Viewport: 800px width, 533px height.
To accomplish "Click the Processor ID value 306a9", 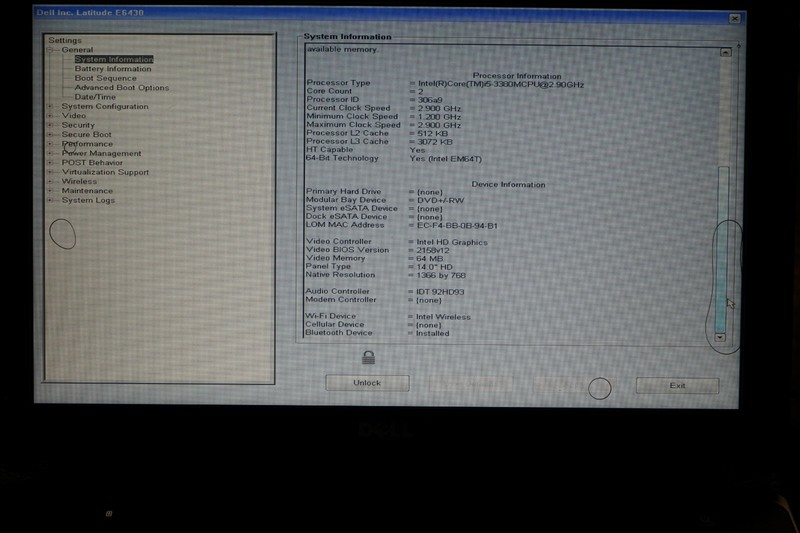I will click(x=430, y=100).
